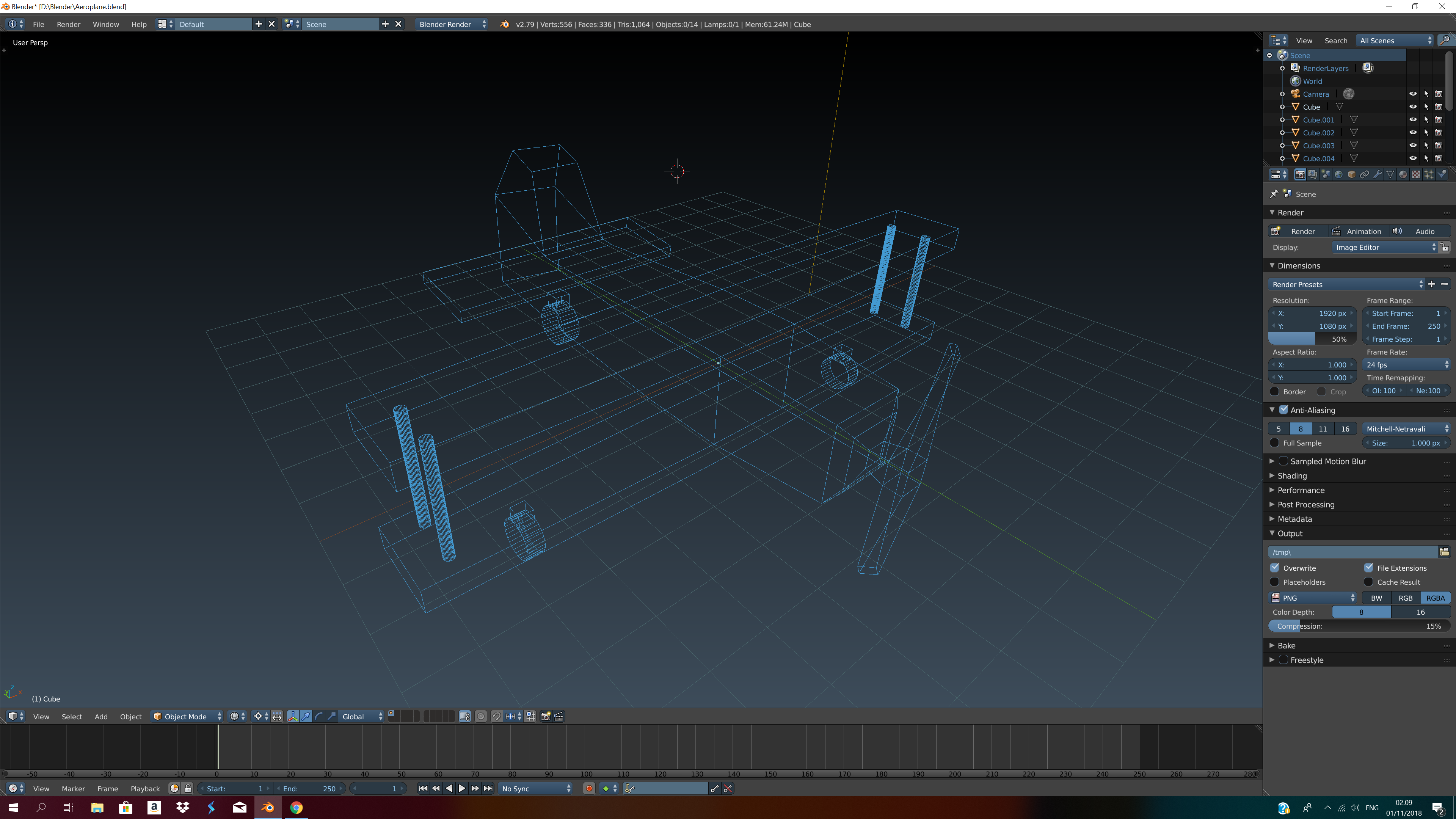Enable the rotate manipulator arc icon
The width and height of the screenshot is (1456, 819).
pos(319,716)
